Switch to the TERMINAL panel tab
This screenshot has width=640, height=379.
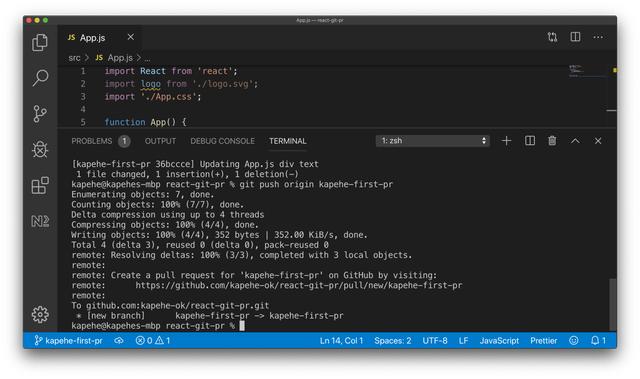[287, 141]
